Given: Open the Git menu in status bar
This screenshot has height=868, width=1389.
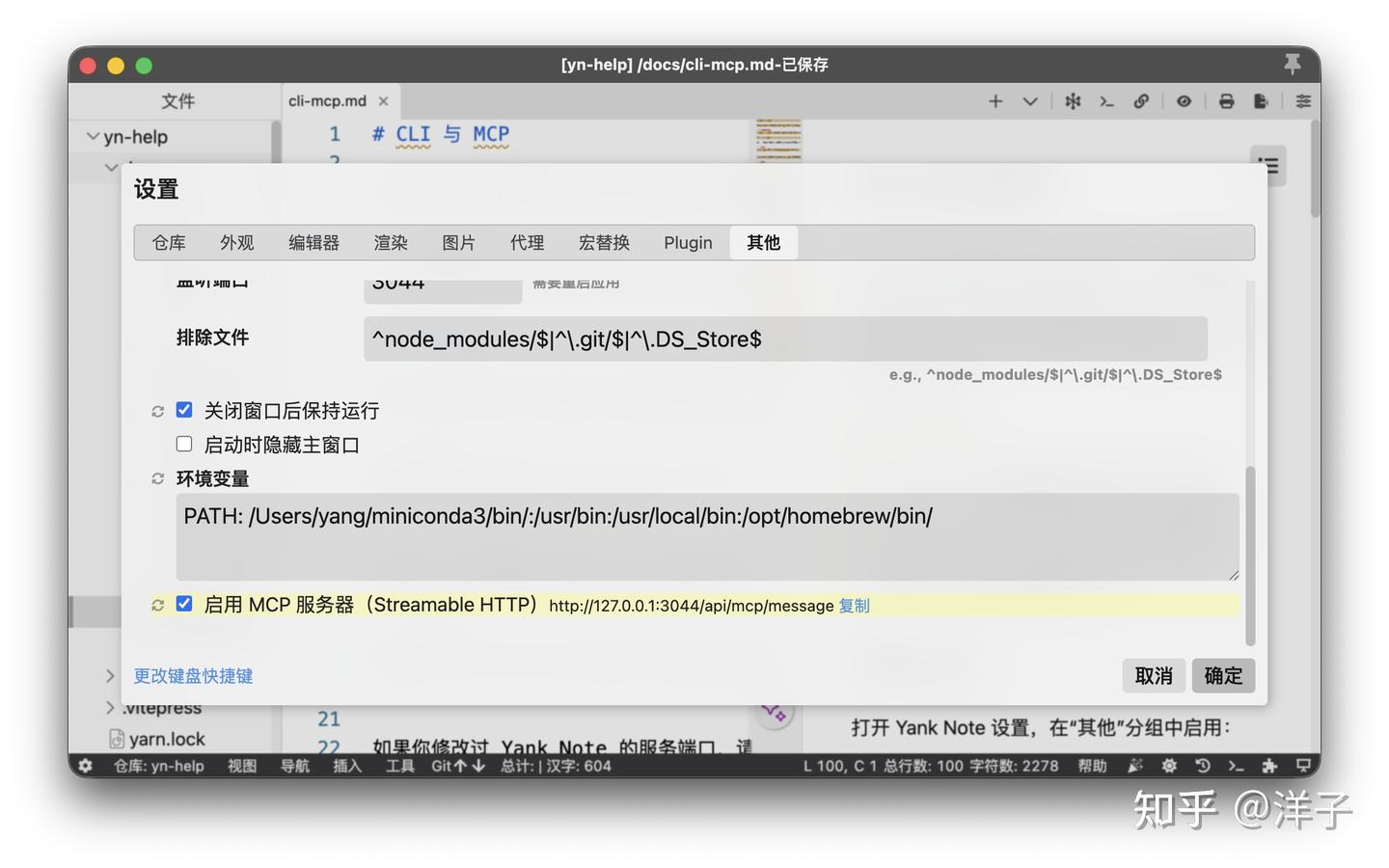Looking at the screenshot, I should 458,766.
